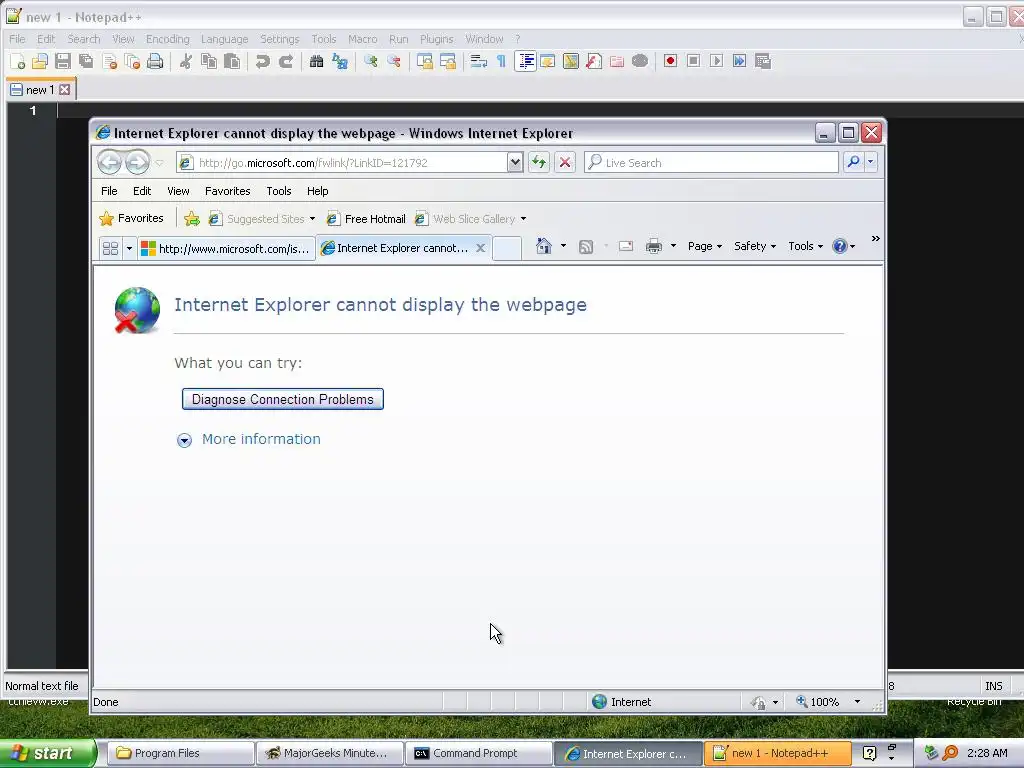
Task: Click Paste icon in Notepad++ toolbar
Action: click(x=232, y=61)
